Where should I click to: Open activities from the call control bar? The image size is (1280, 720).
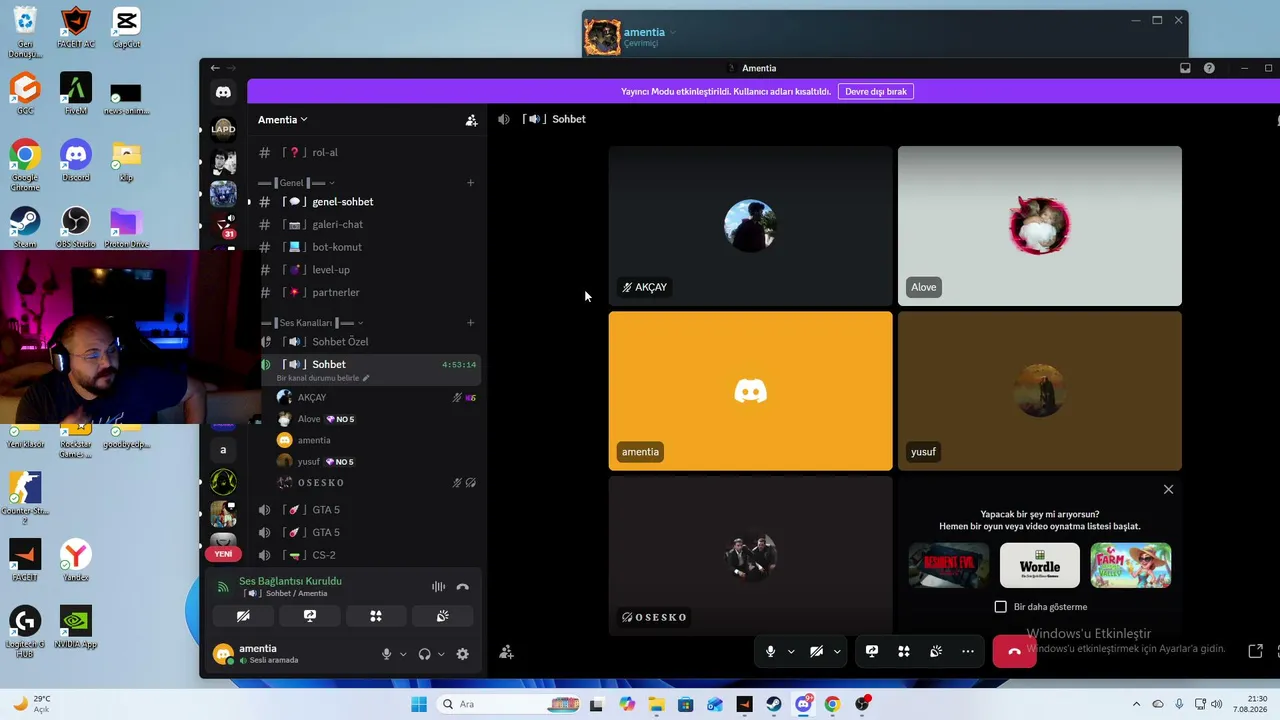point(904,652)
